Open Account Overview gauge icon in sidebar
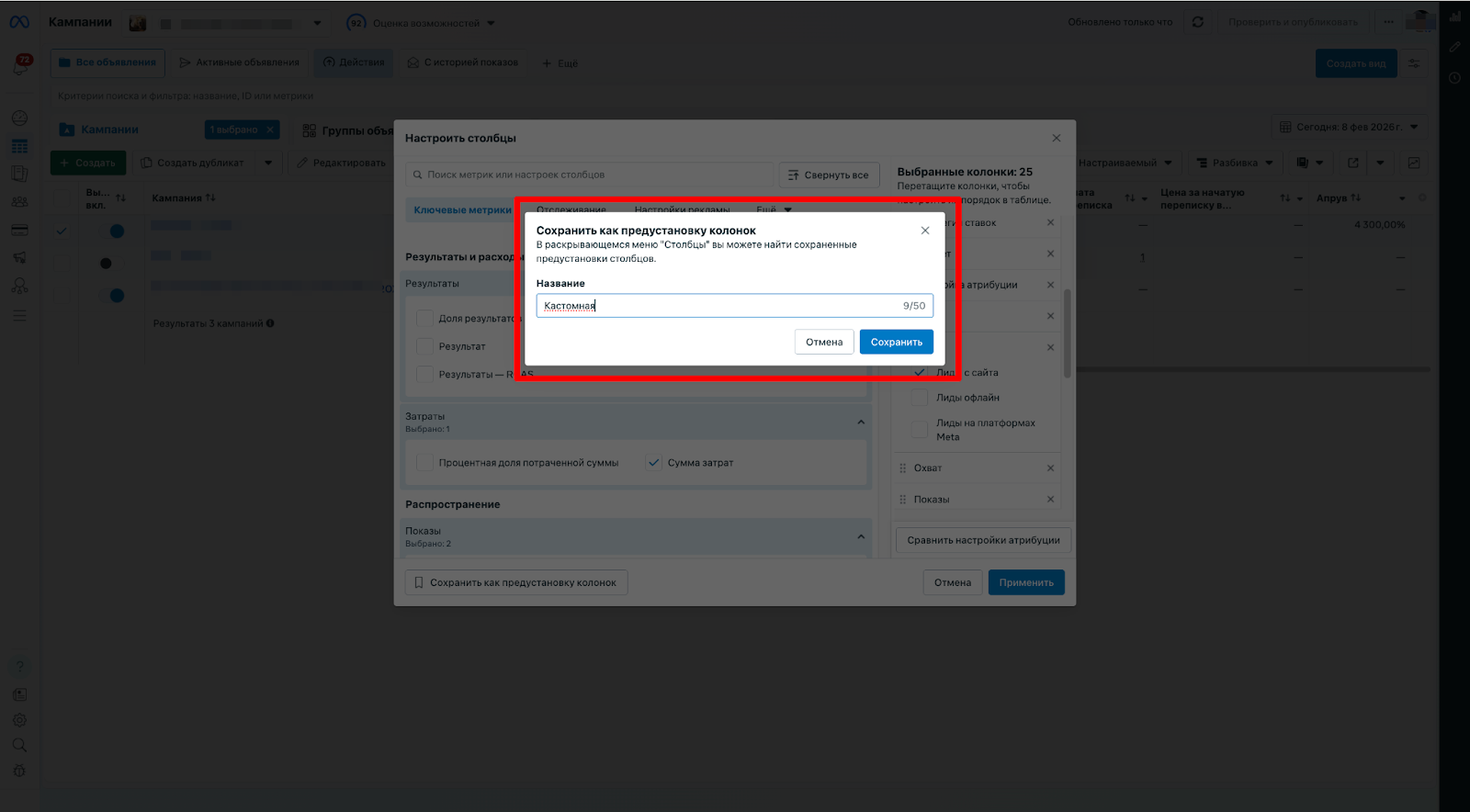The height and width of the screenshot is (812, 1470). coord(19,118)
